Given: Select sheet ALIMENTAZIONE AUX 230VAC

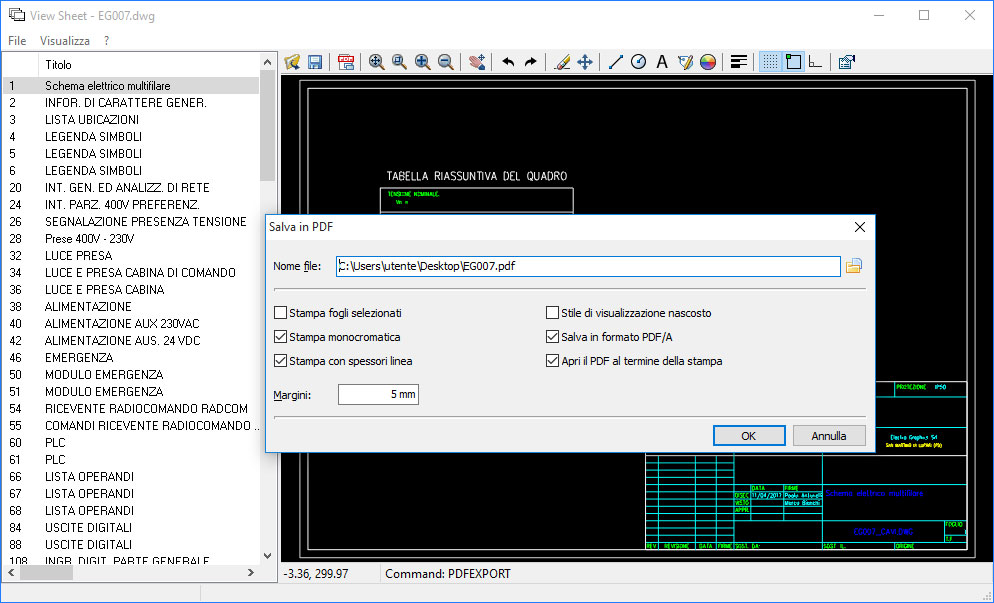Looking at the screenshot, I should (x=131, y=324).
